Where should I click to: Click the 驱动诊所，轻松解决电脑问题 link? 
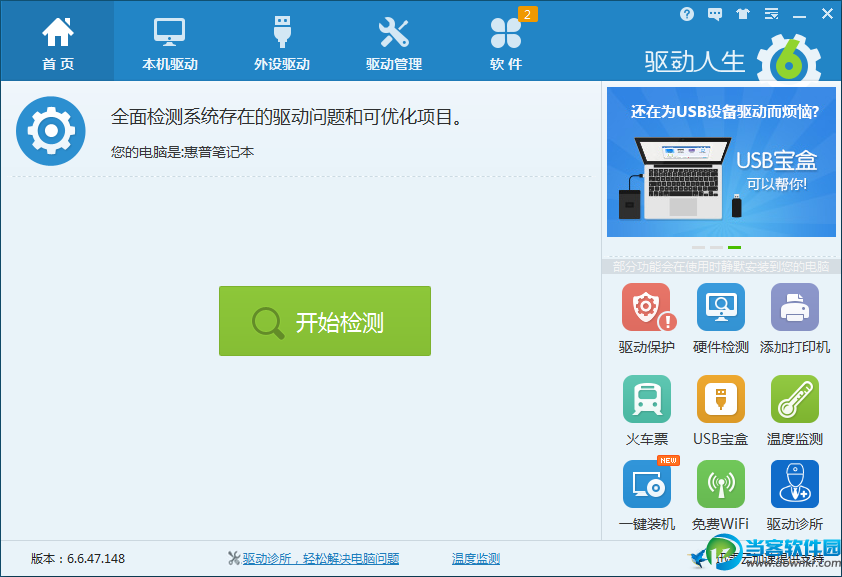point(321,558)
